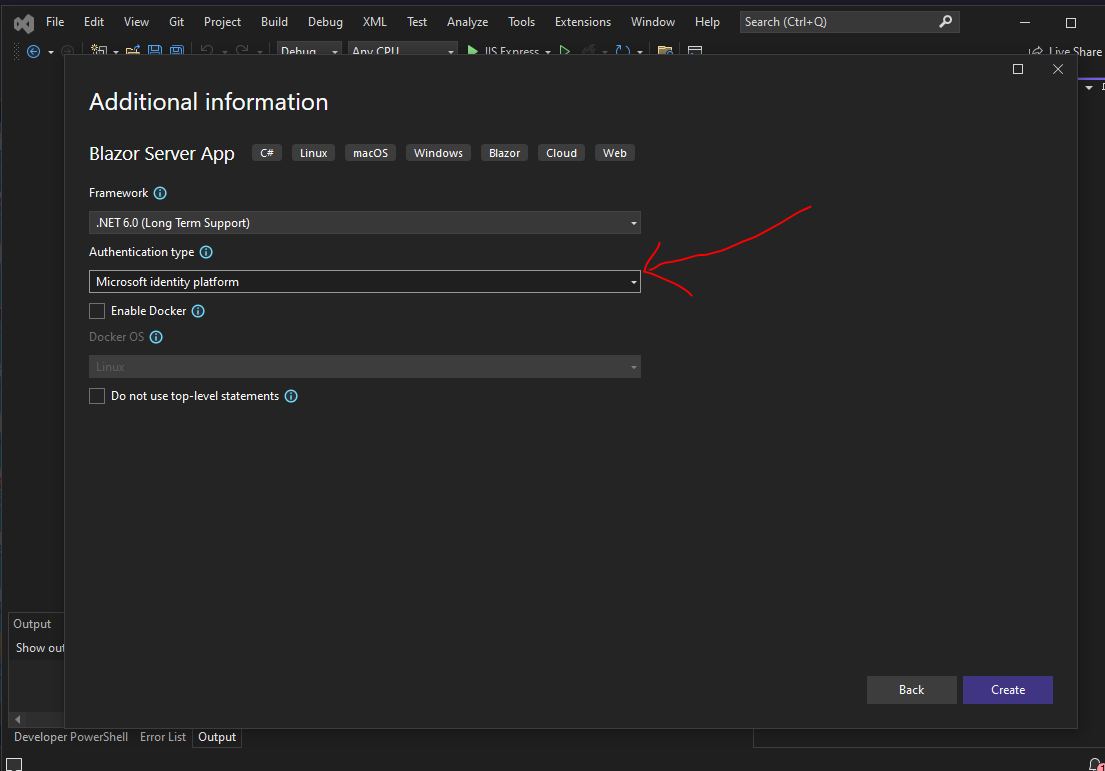Open the Project menu
The width and height of the screenshot is (1105, 771).
point(222,22)
